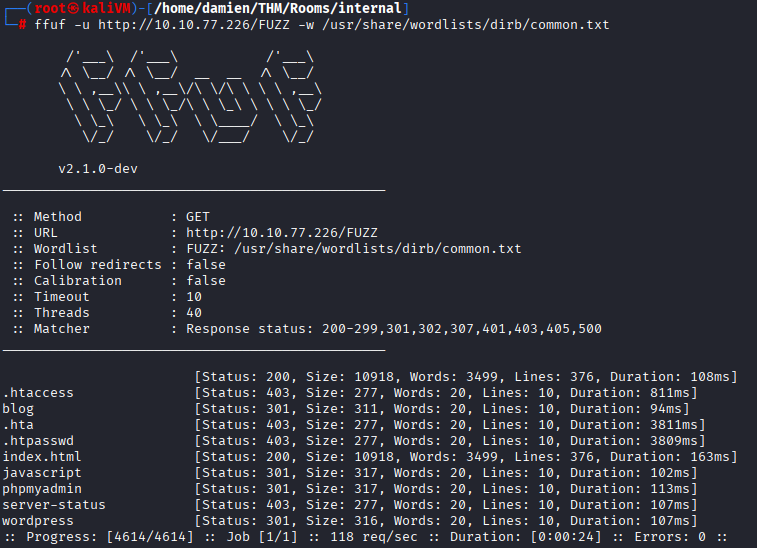Image resolution: width=757 pixels, height=548 pixels.
Task: Select the .htpasswd result entry
Action: point(38,441)
